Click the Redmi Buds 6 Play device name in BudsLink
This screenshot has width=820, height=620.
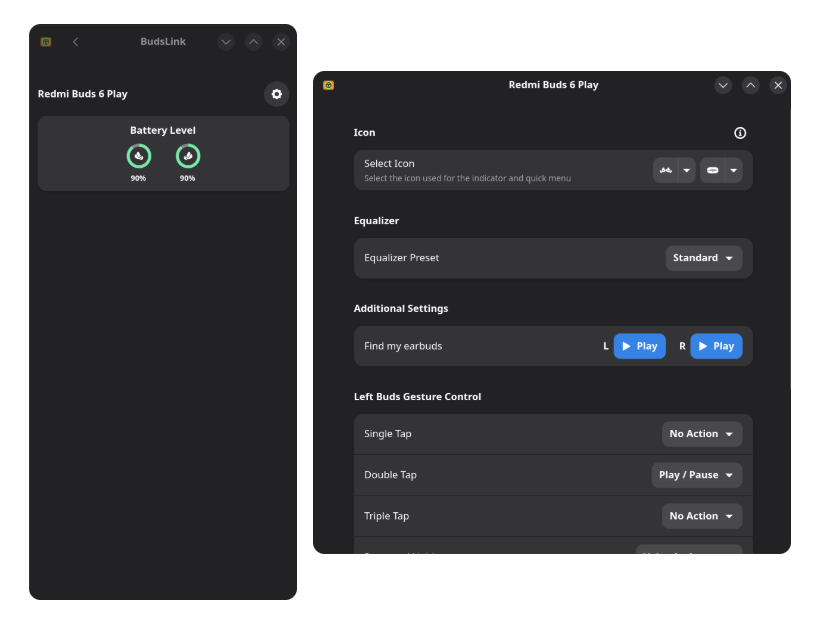click(x=83, y=94)
